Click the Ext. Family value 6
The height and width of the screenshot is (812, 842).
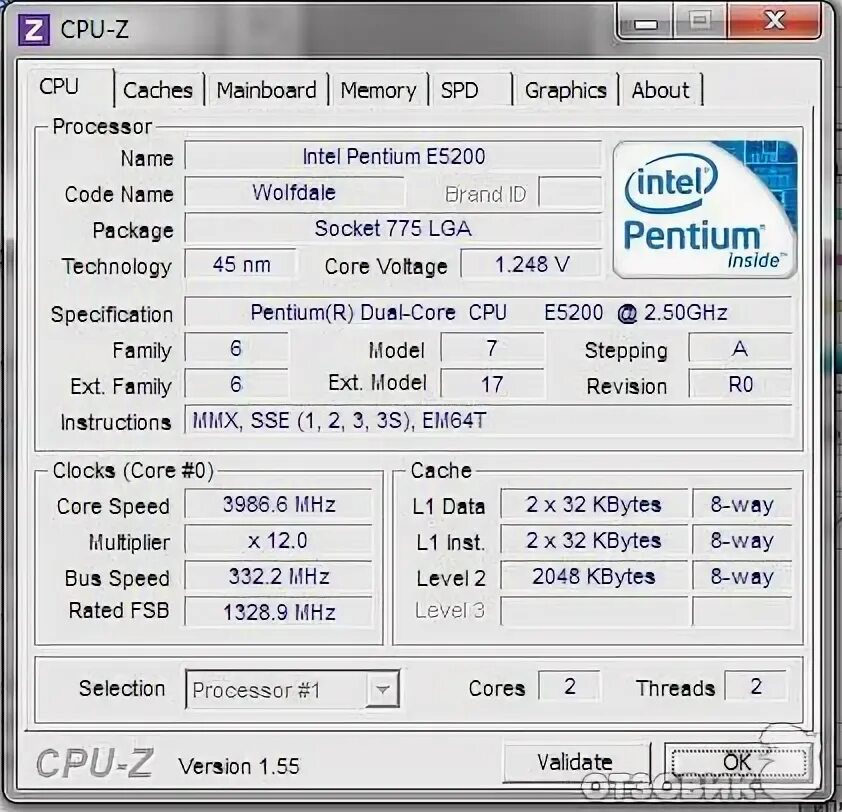coord(236,384)
